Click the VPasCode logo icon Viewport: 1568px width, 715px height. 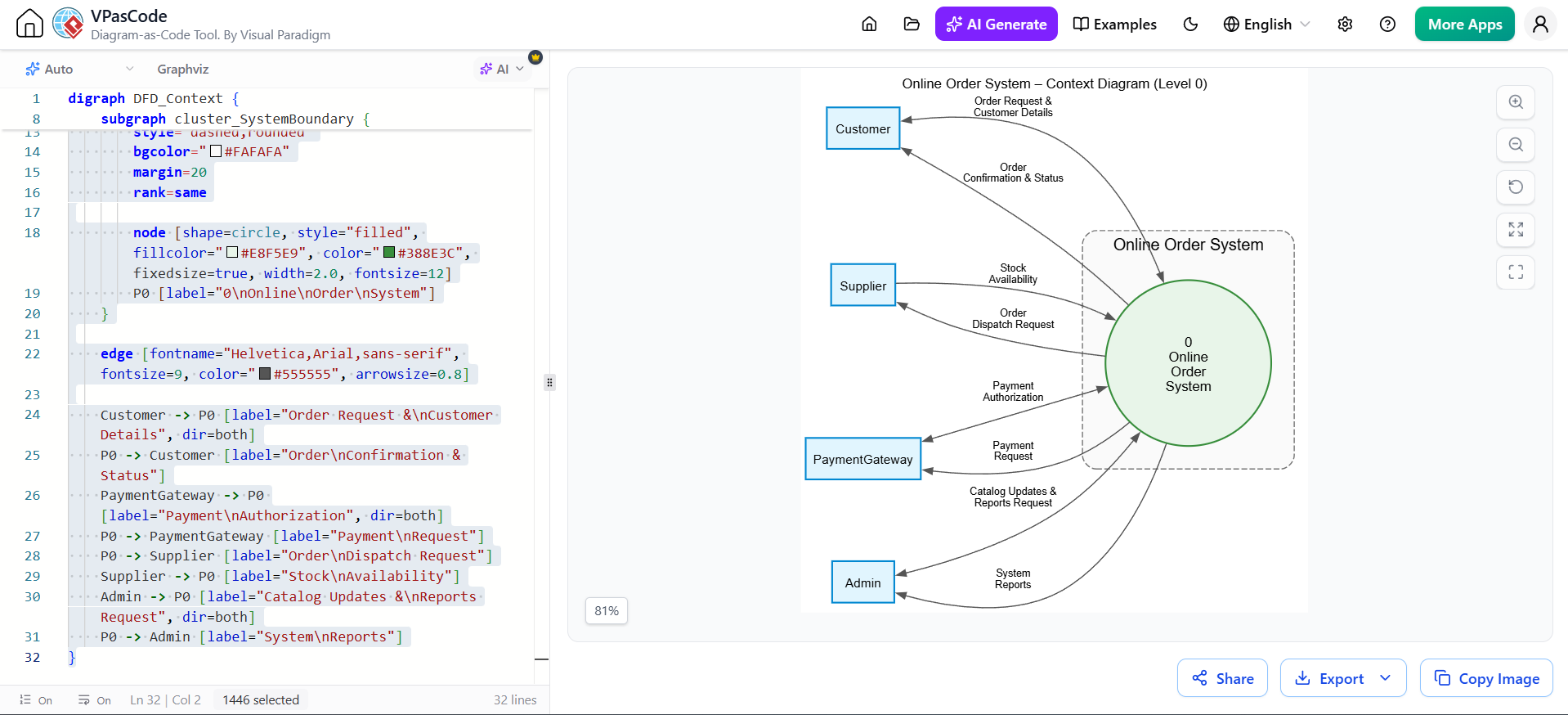point(68,23)
